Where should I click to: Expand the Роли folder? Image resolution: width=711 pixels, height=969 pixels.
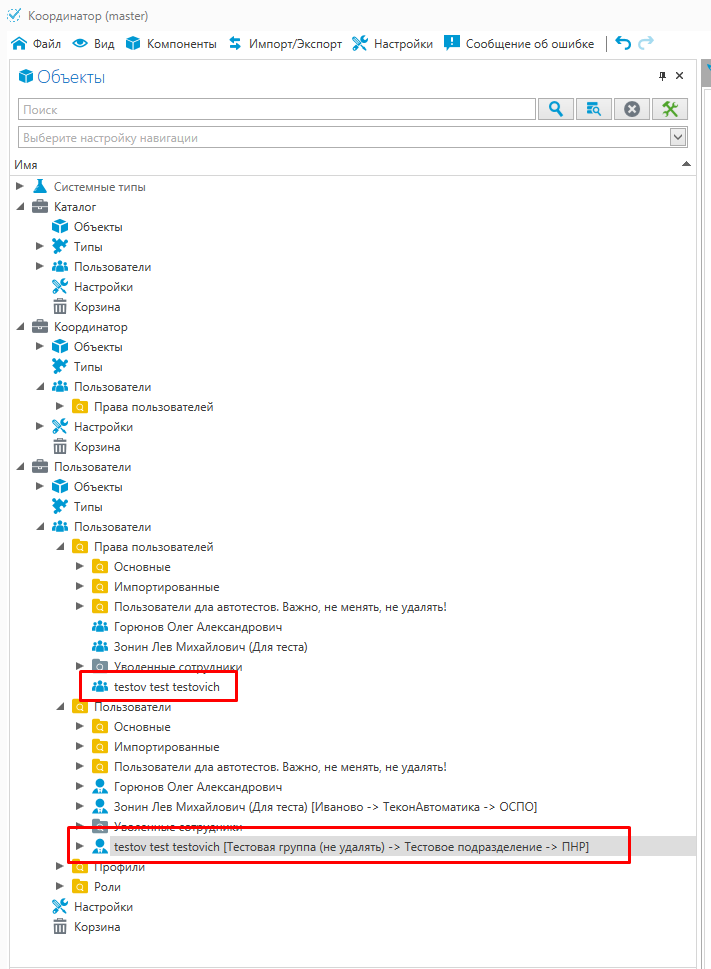point(60,887)
